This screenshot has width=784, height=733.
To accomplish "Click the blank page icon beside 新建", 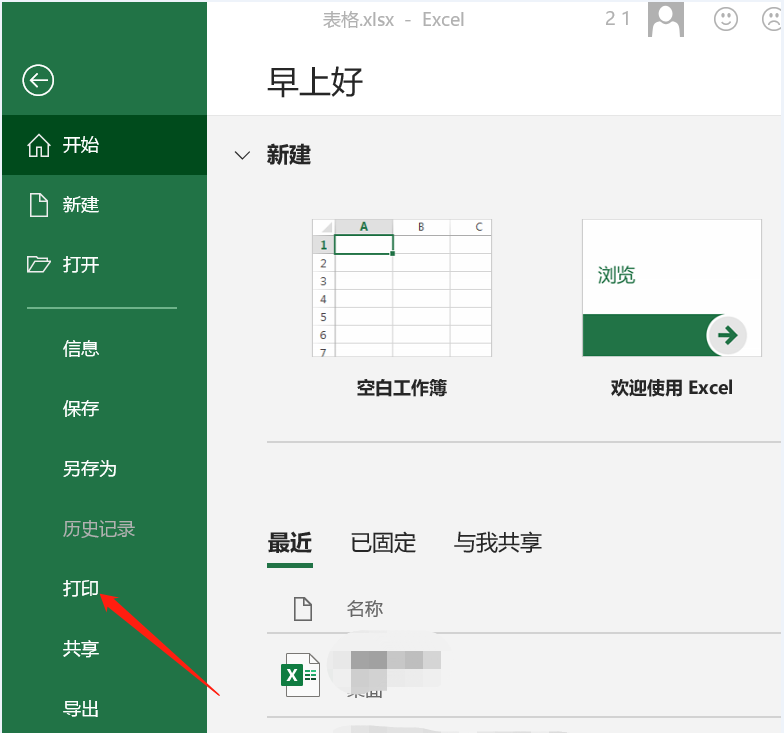I will click(38, 205).
